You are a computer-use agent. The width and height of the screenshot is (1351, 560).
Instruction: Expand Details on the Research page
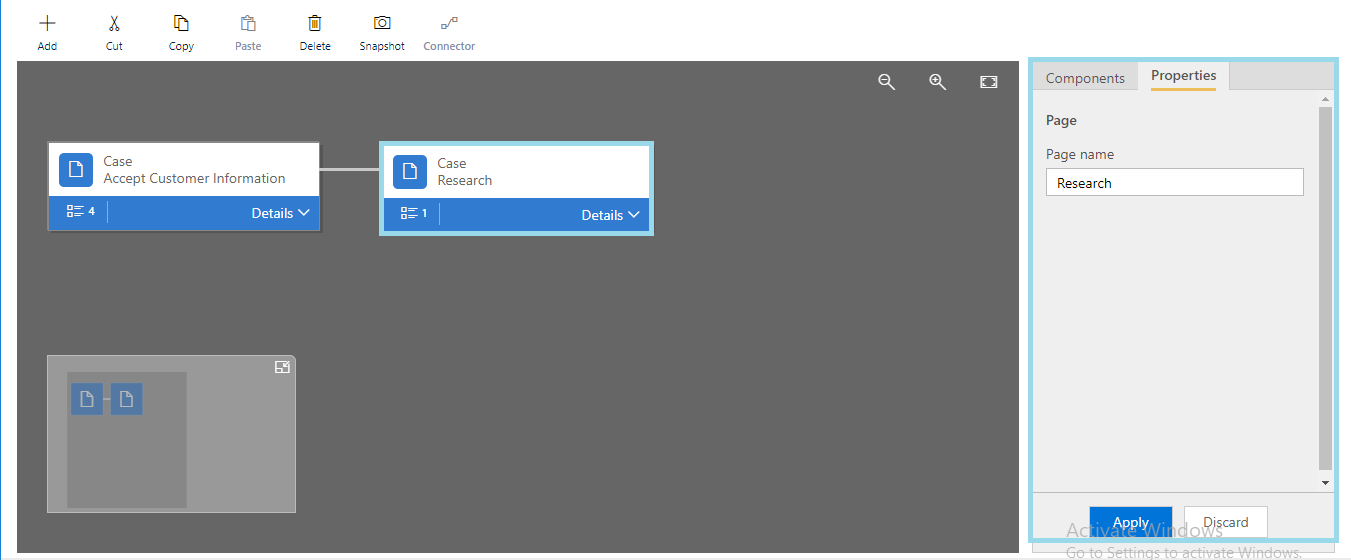(x=610, y=215)
